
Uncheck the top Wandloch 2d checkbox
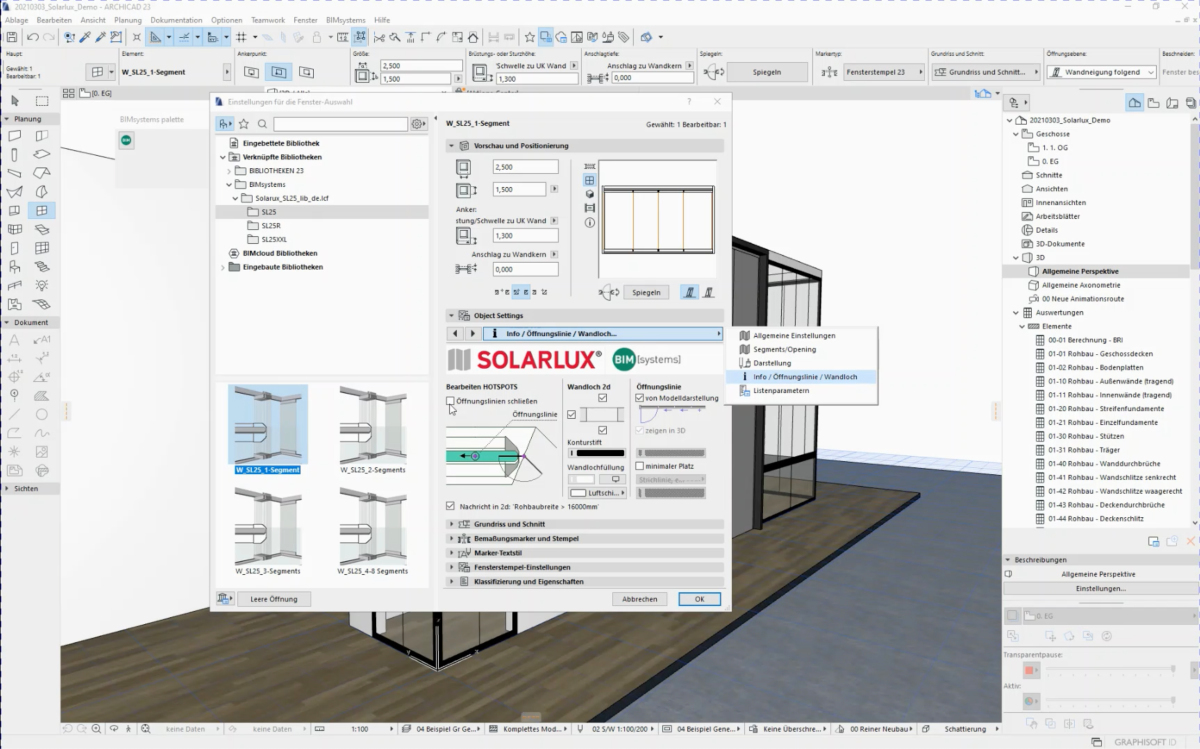click(x=603, y=398)
